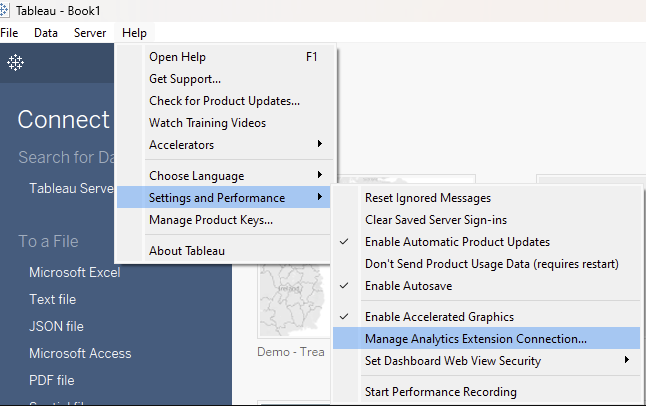Toggle the Enable Autosave option
The image size is (646, 406).
pyautogui.click(x=407, y=286)
